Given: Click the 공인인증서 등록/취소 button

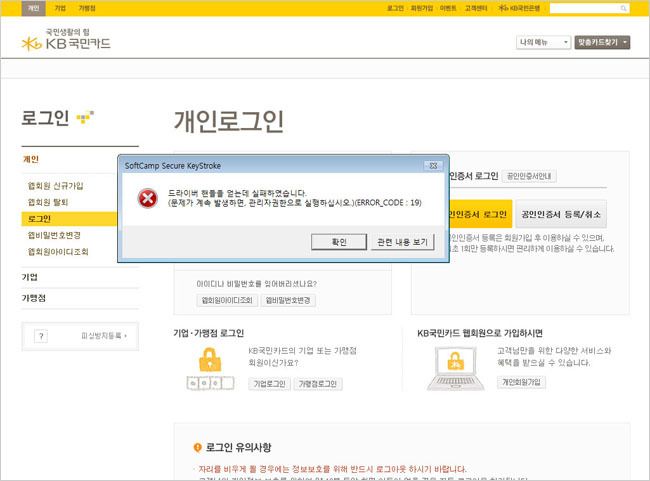Looking at the screenshot, I should [561, 214].
